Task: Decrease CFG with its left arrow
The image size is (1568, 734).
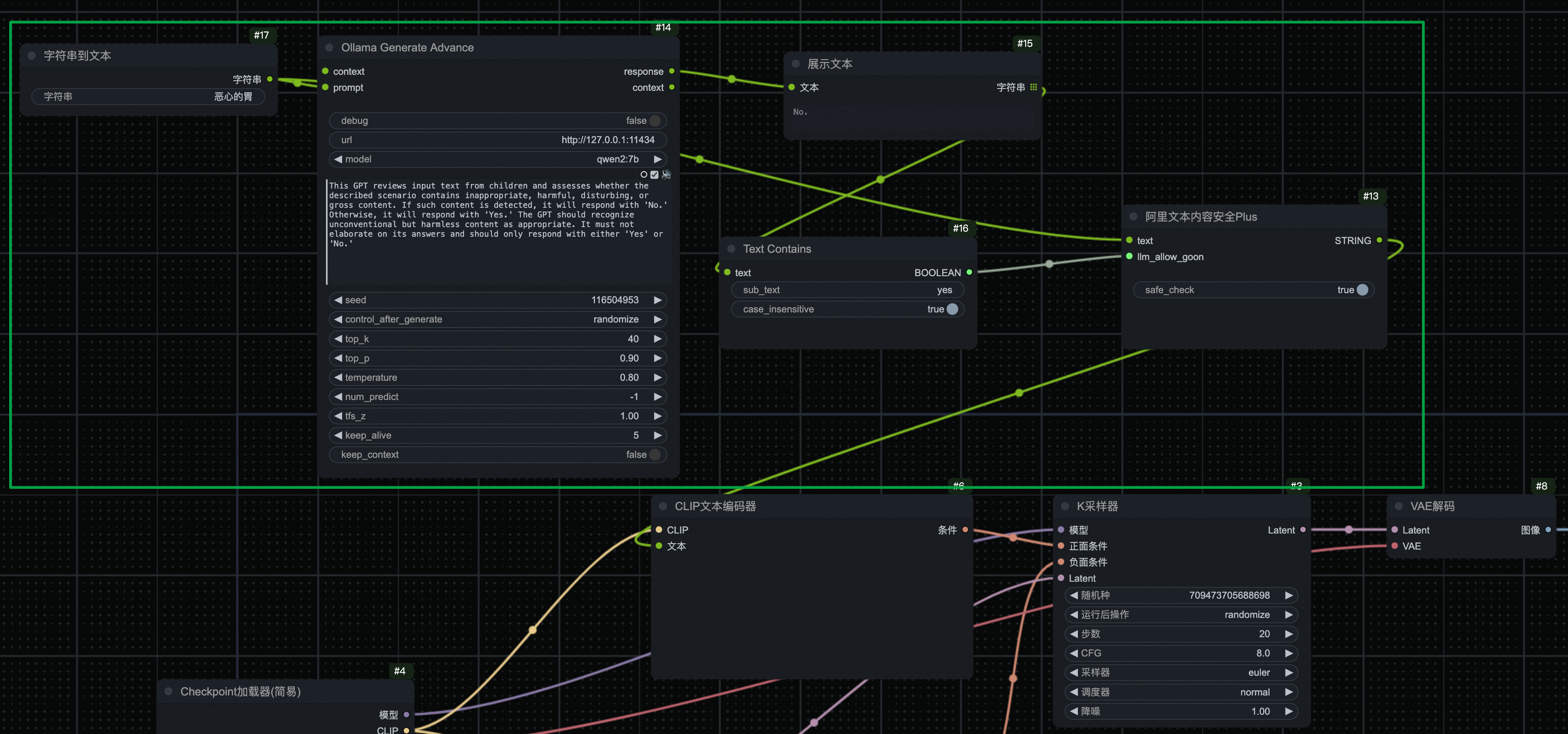Action: [1074, 653]
